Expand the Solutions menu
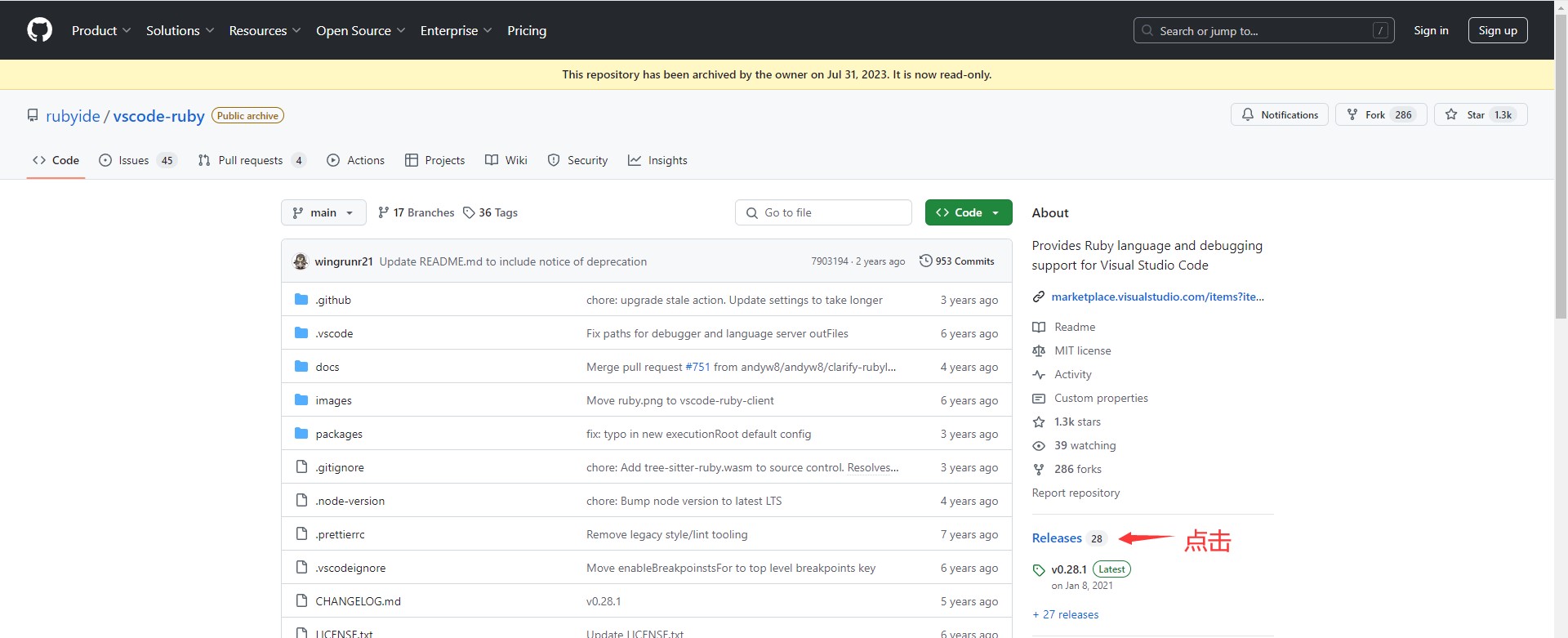Viewport: 1568px width, 638px height. coord(180,30)
